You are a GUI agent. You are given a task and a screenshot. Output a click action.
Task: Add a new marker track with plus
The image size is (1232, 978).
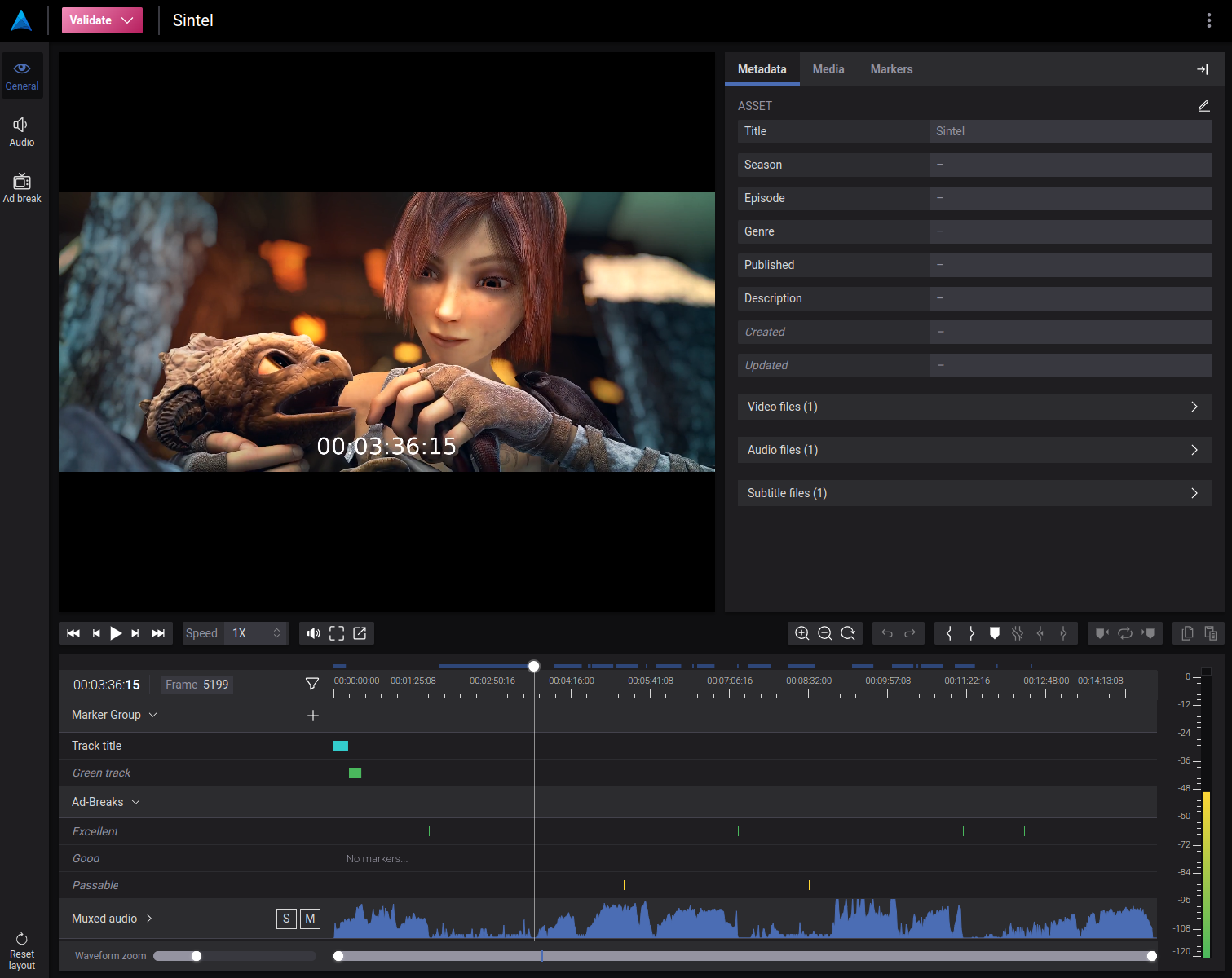(313, 716)
